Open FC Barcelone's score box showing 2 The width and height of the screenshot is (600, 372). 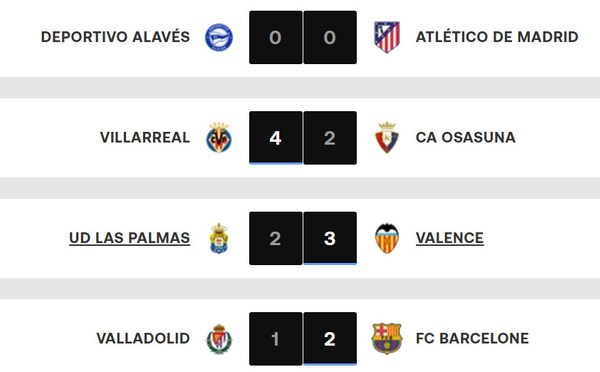tap(330, 339)
